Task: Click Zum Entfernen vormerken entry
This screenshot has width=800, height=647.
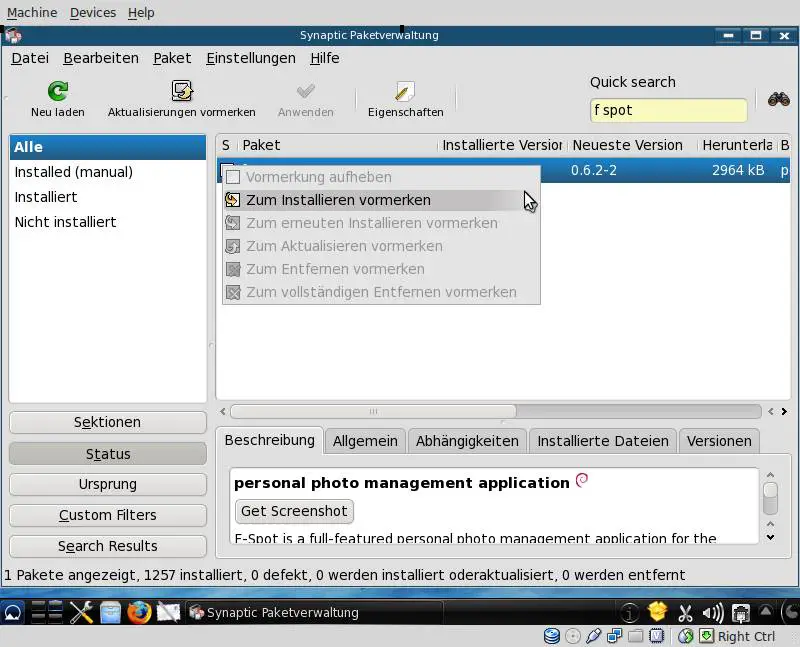Action: click(381, 269)
